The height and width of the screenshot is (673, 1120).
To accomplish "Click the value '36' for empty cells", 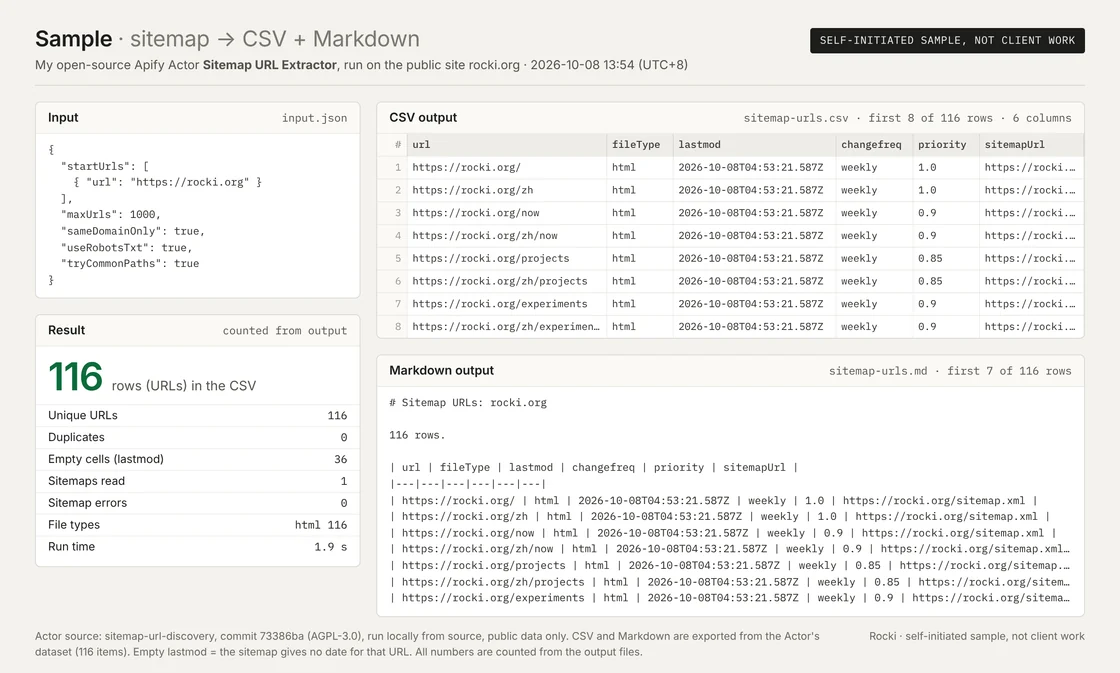I will 341,459.
